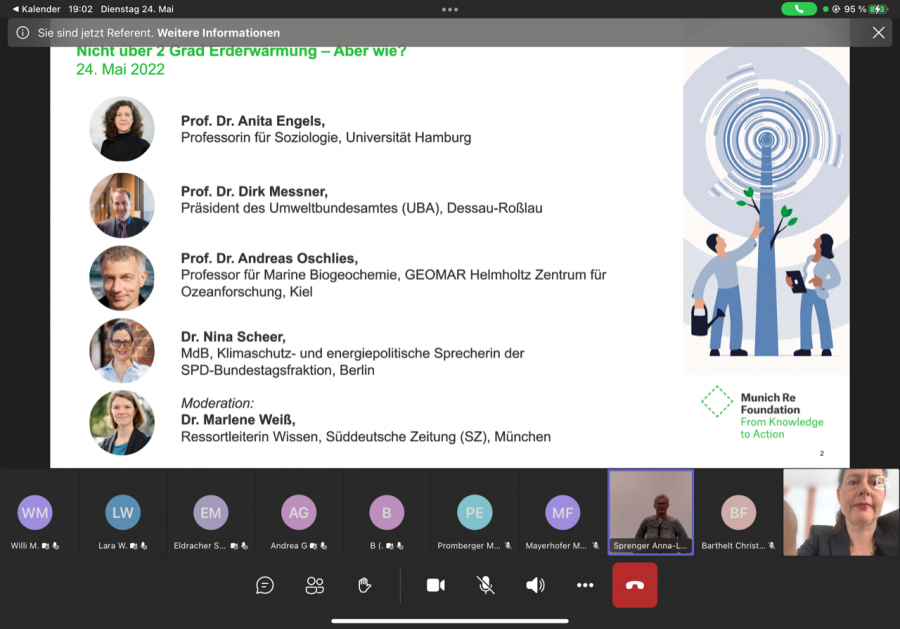This screenshot has width=900, height=629.
Task: Select the BF avatar for Barthelt
Action: pos(739,513)
